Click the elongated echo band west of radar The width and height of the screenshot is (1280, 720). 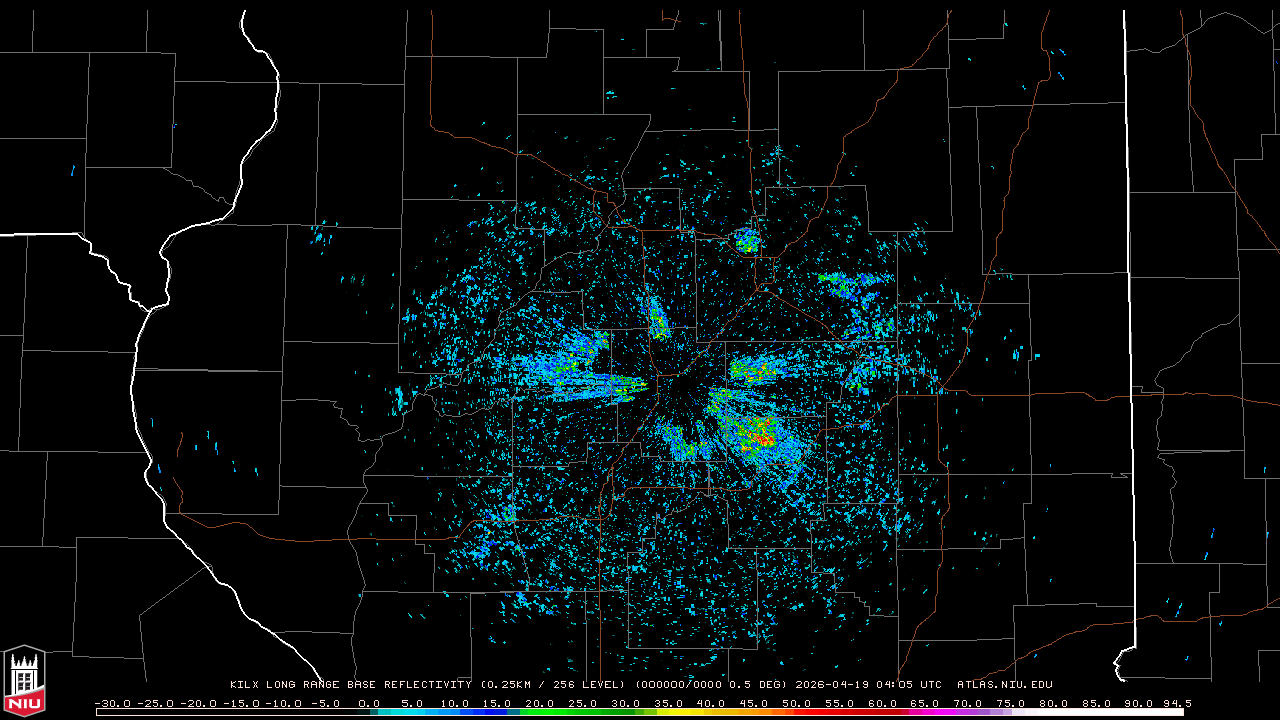[585, 385]
